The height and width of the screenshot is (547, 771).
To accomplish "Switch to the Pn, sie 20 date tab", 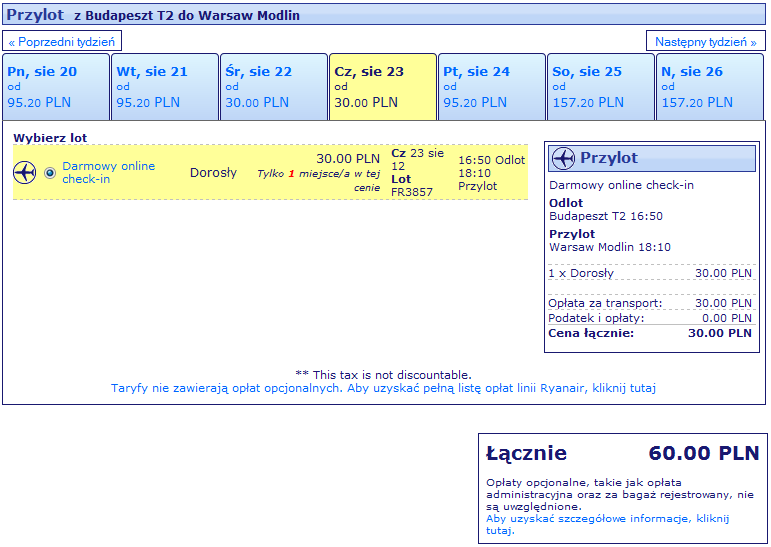I will click(x=56, y=86).
